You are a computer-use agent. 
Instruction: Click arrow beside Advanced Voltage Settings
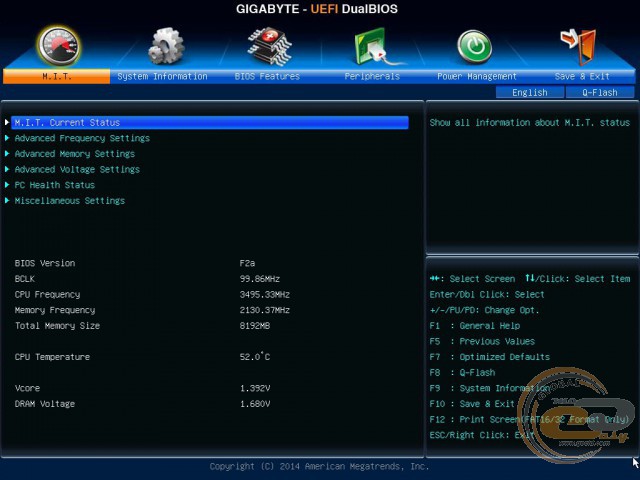pos(7,169)
